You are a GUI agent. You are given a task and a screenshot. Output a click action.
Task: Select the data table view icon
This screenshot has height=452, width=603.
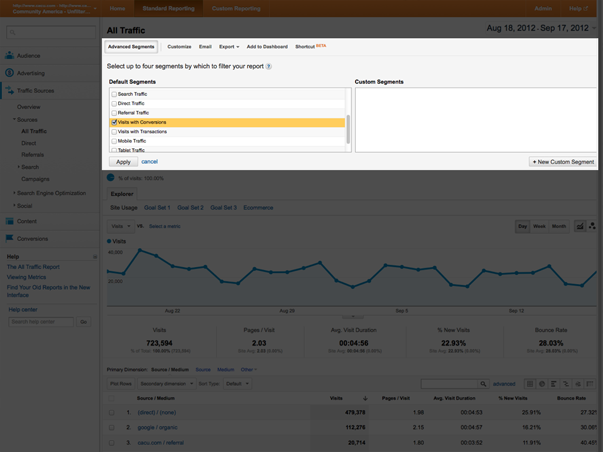click(x=530, y=384)
